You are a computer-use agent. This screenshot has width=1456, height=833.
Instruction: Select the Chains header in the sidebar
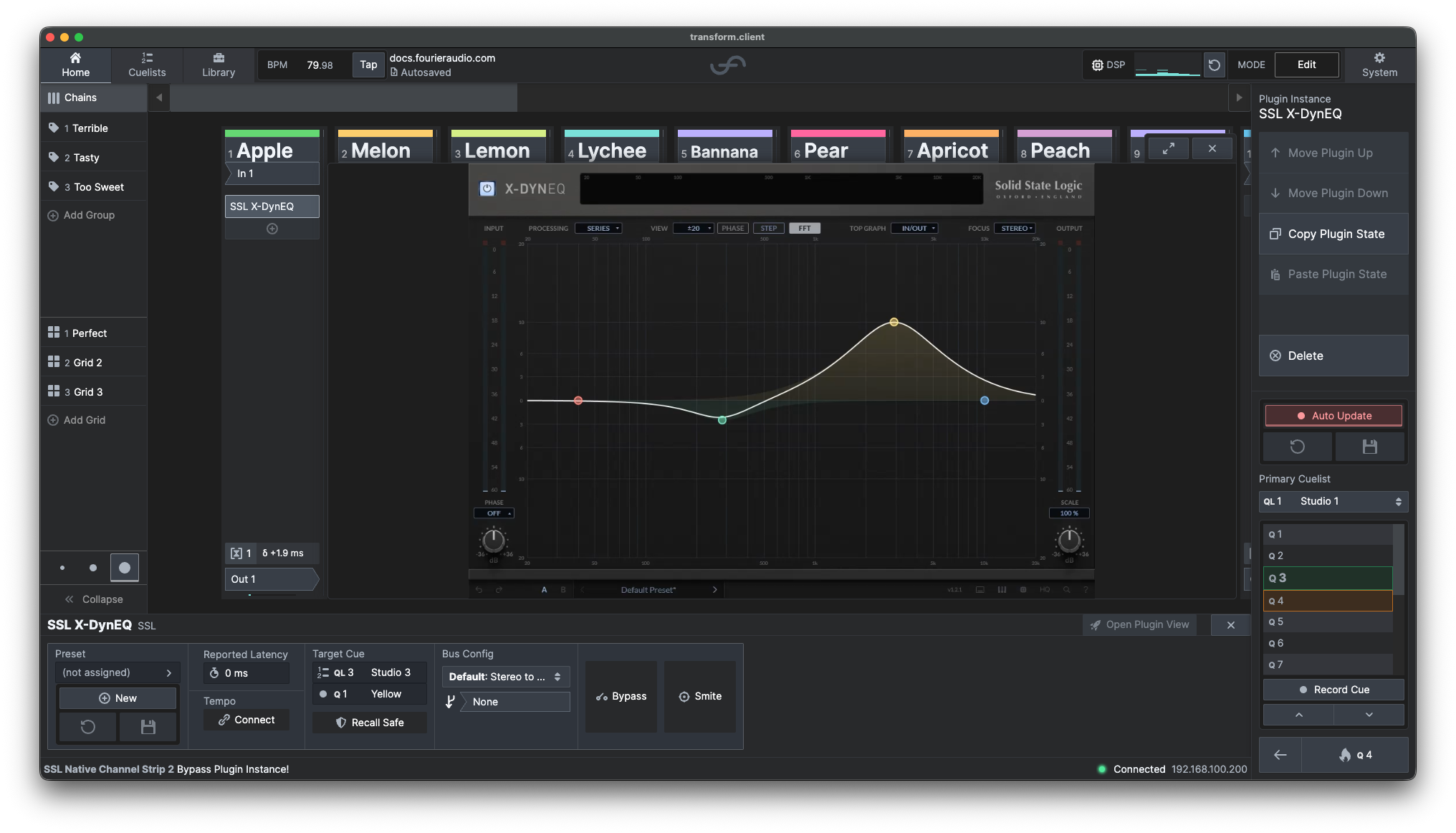point(93,97)
